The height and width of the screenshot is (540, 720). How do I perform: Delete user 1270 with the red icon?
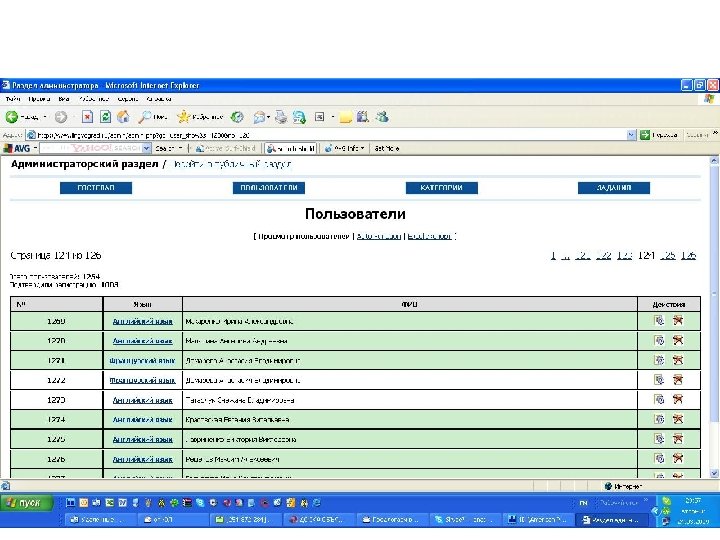tap(678, 340)
